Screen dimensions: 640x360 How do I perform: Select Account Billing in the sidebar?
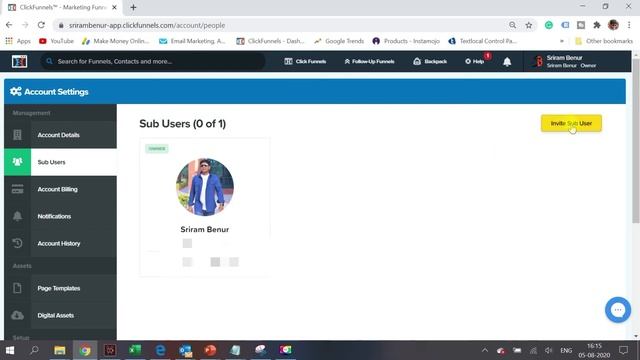(60, 189)
